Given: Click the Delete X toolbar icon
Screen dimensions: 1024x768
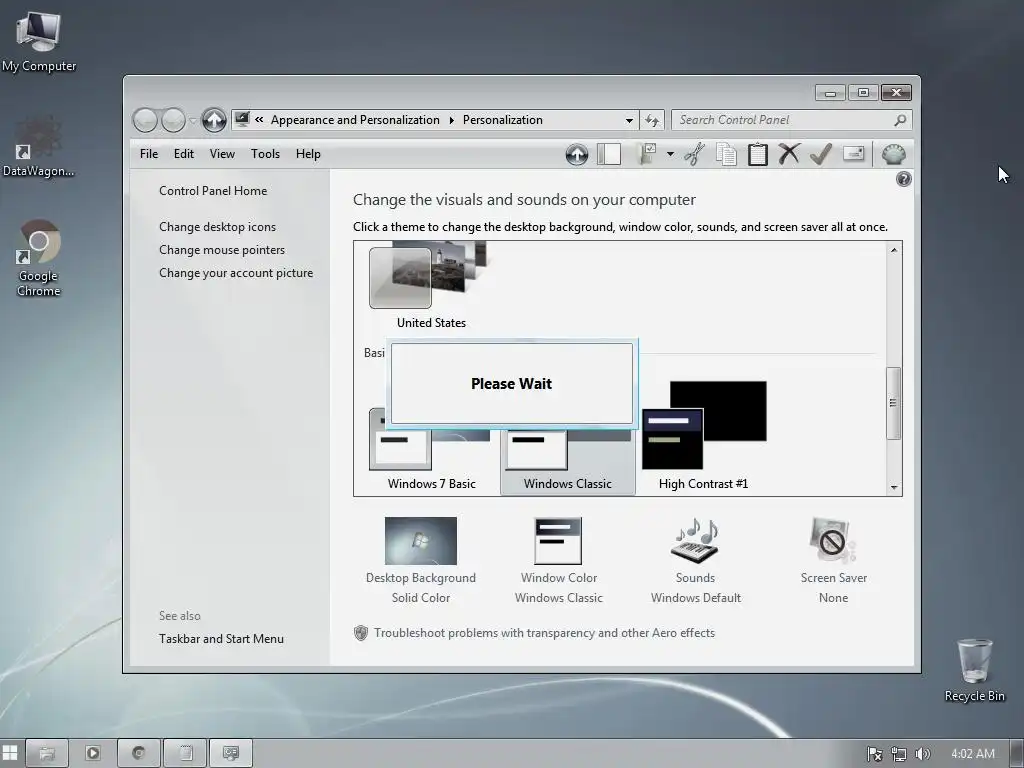Looking at the screenshot, I should [789, 154].
